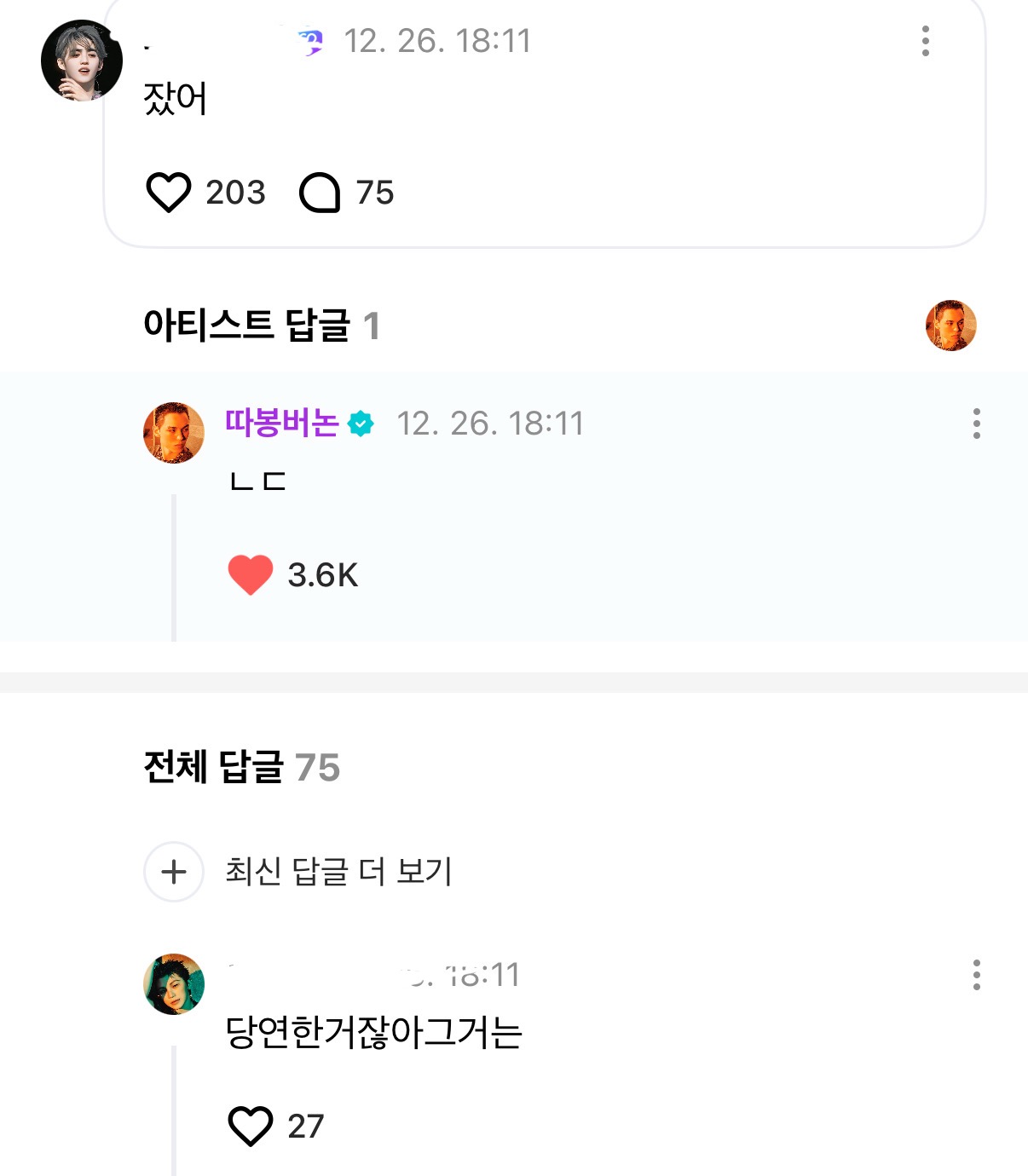
Task: Click the fan badge icon beside the timestamp
Action: (x=311, y=41)
